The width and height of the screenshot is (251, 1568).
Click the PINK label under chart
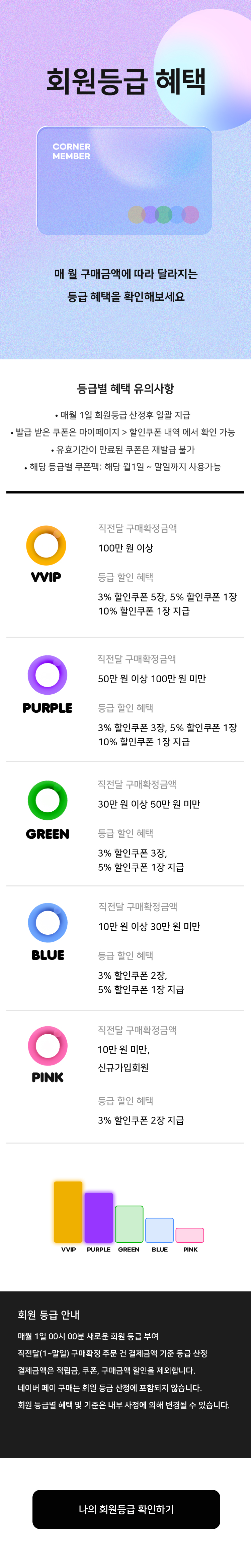(190, 1250)
